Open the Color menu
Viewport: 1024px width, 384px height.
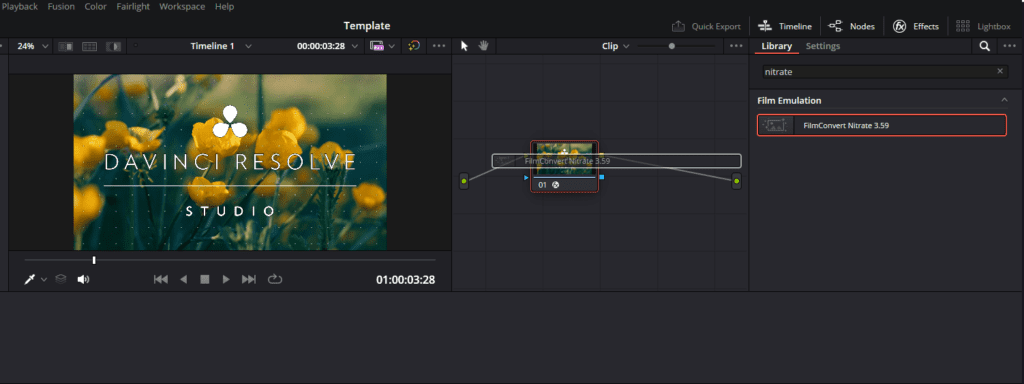tap(95, 7)
